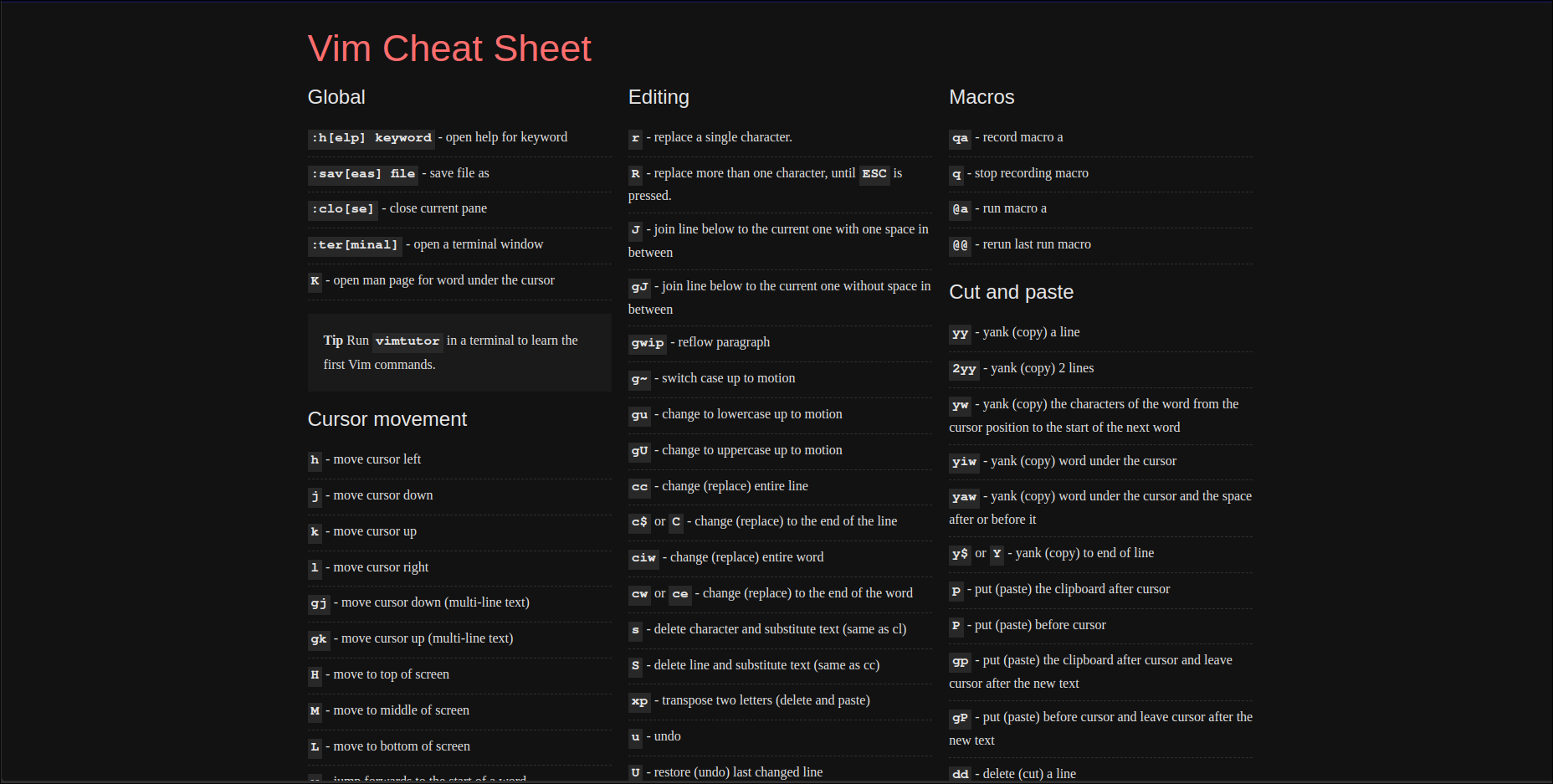Click 'put (paste) before cursor' entry
The width and height of the screenshot is (1553, 784).
pyautogui.click(x=1040, y=625)
